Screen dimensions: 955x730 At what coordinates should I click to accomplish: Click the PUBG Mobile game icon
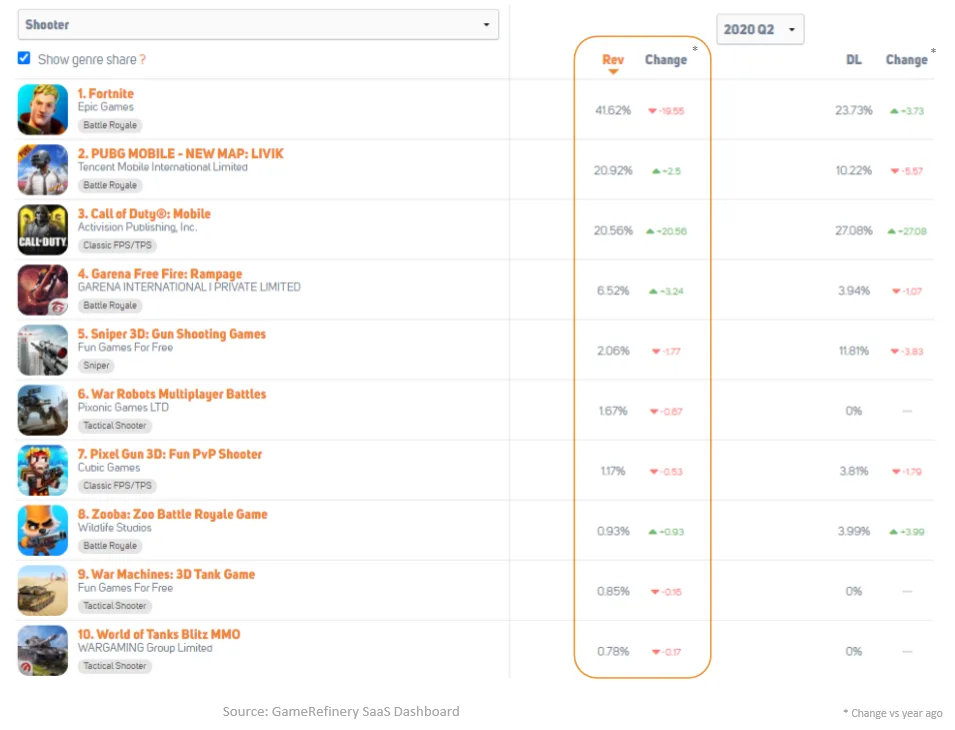click(x=43, y=170)
